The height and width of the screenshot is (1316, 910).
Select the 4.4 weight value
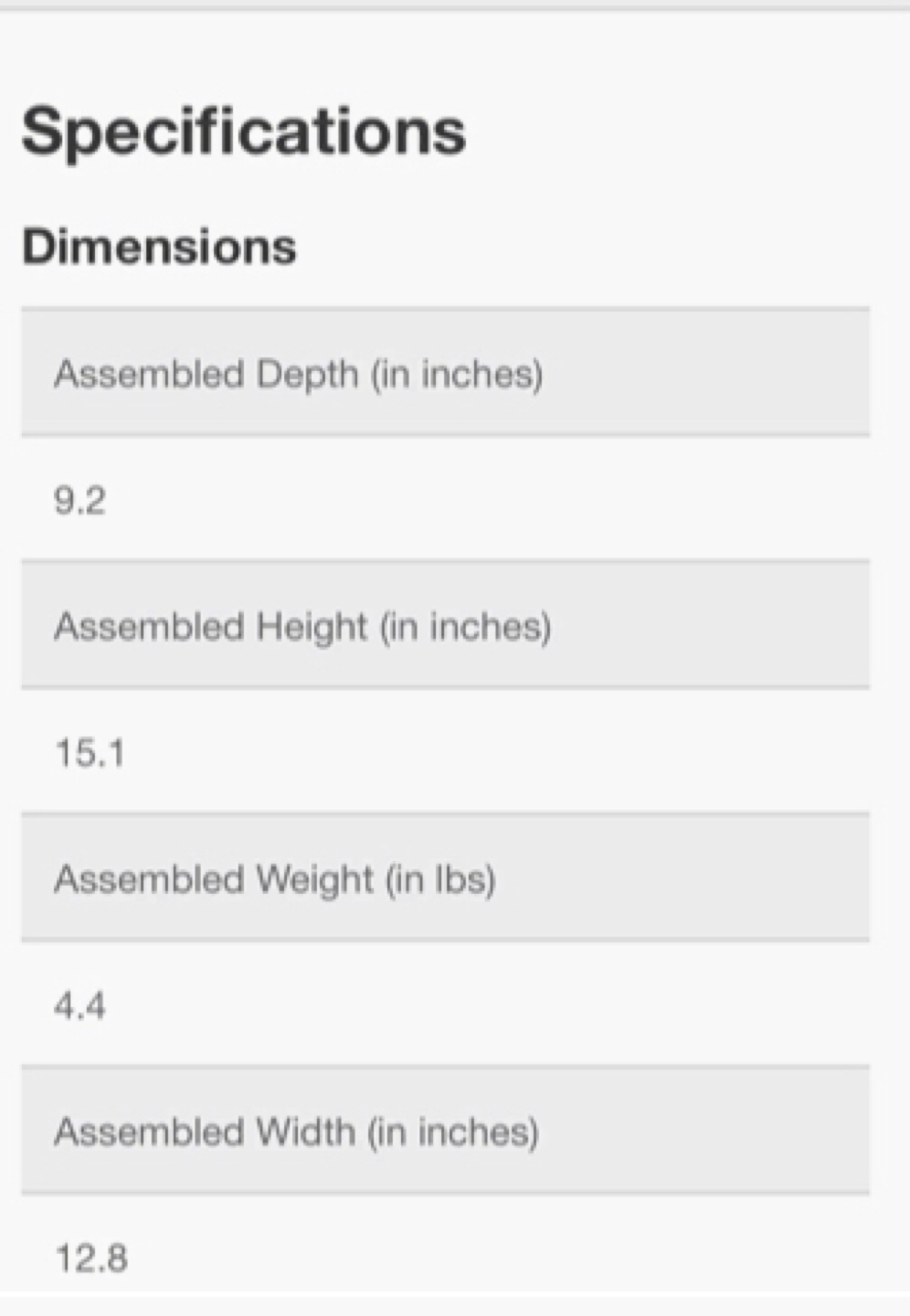point(79,1006)
